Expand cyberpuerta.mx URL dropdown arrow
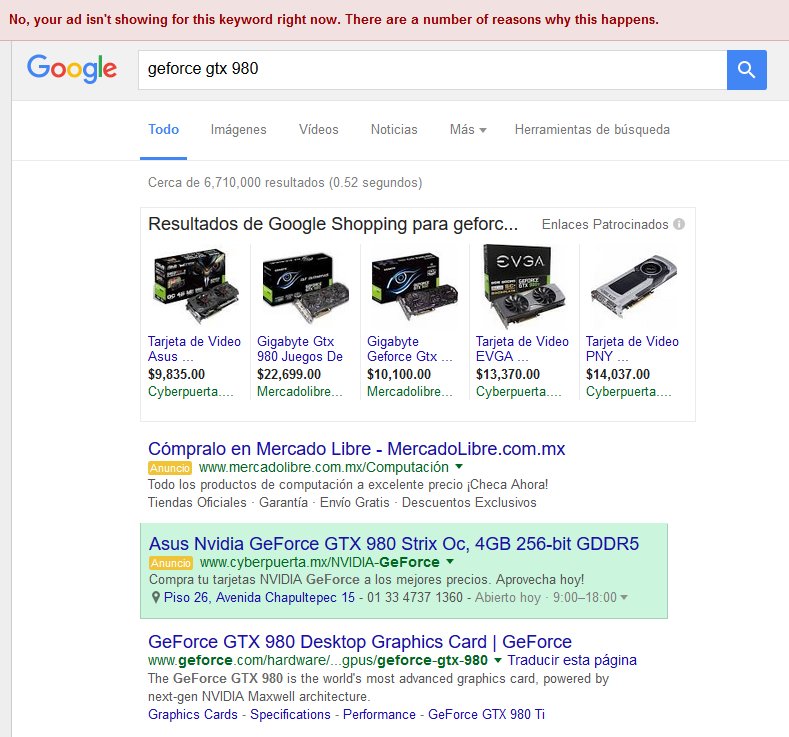 click(450, 561)
